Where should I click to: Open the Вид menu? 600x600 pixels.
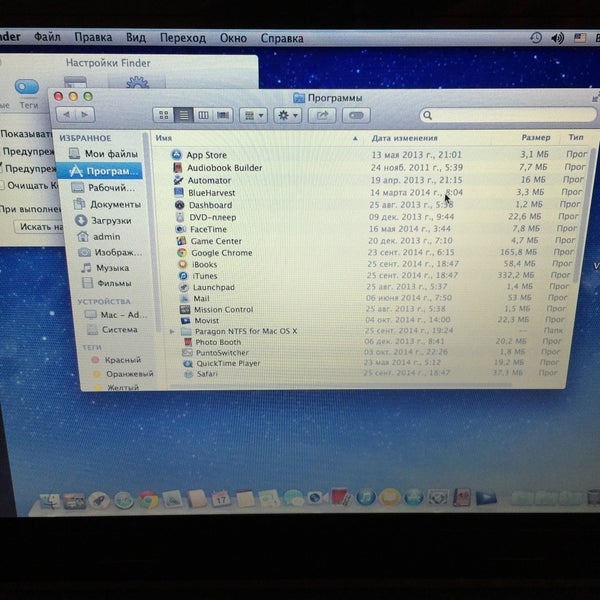pos(136,38)
